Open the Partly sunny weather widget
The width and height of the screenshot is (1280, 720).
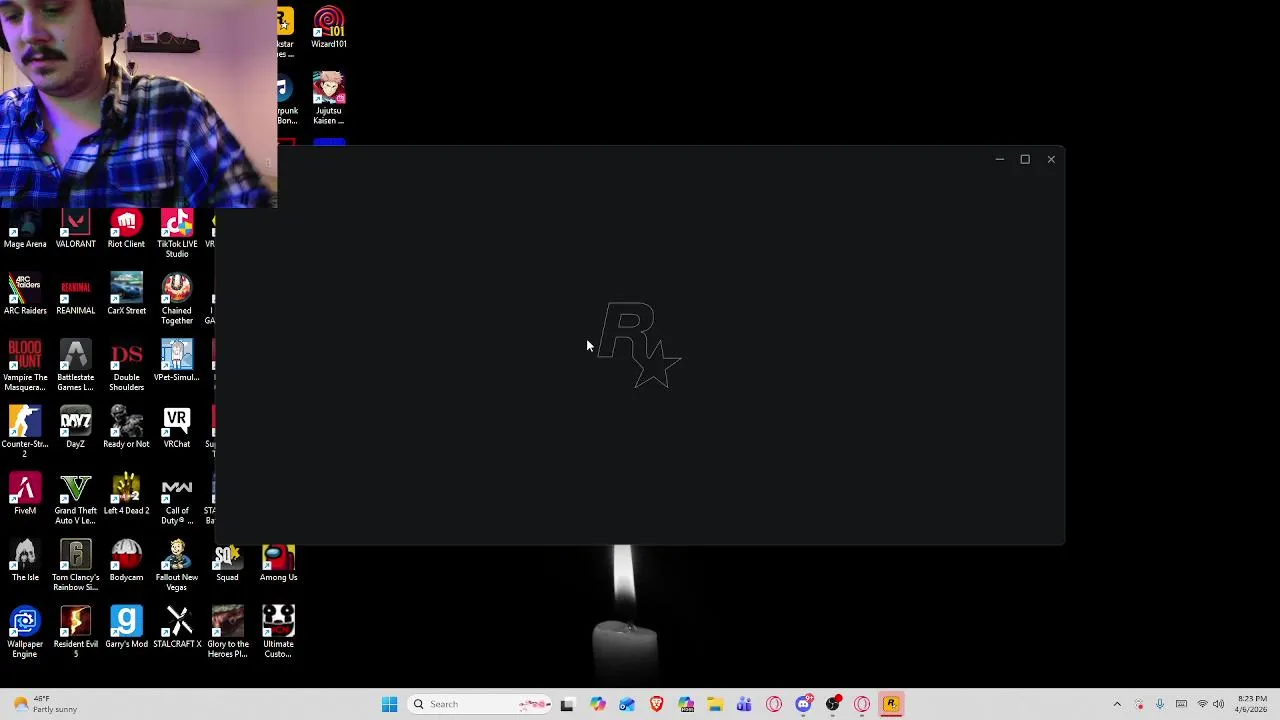point(45,704)
